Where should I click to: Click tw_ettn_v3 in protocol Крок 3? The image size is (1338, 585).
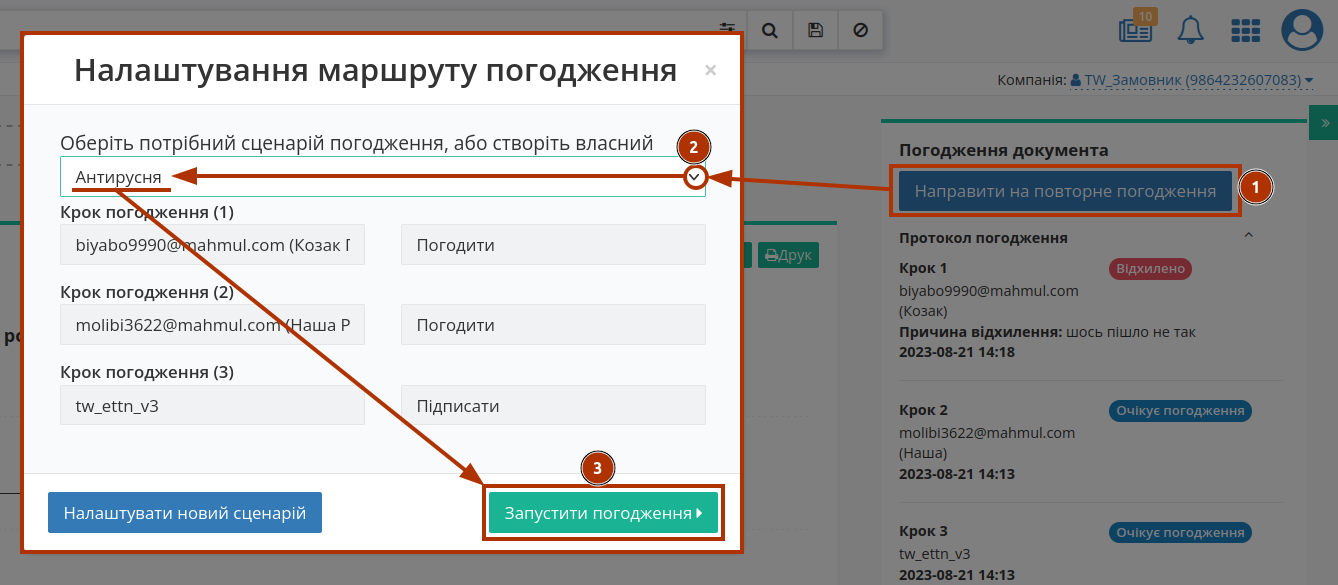935,554
